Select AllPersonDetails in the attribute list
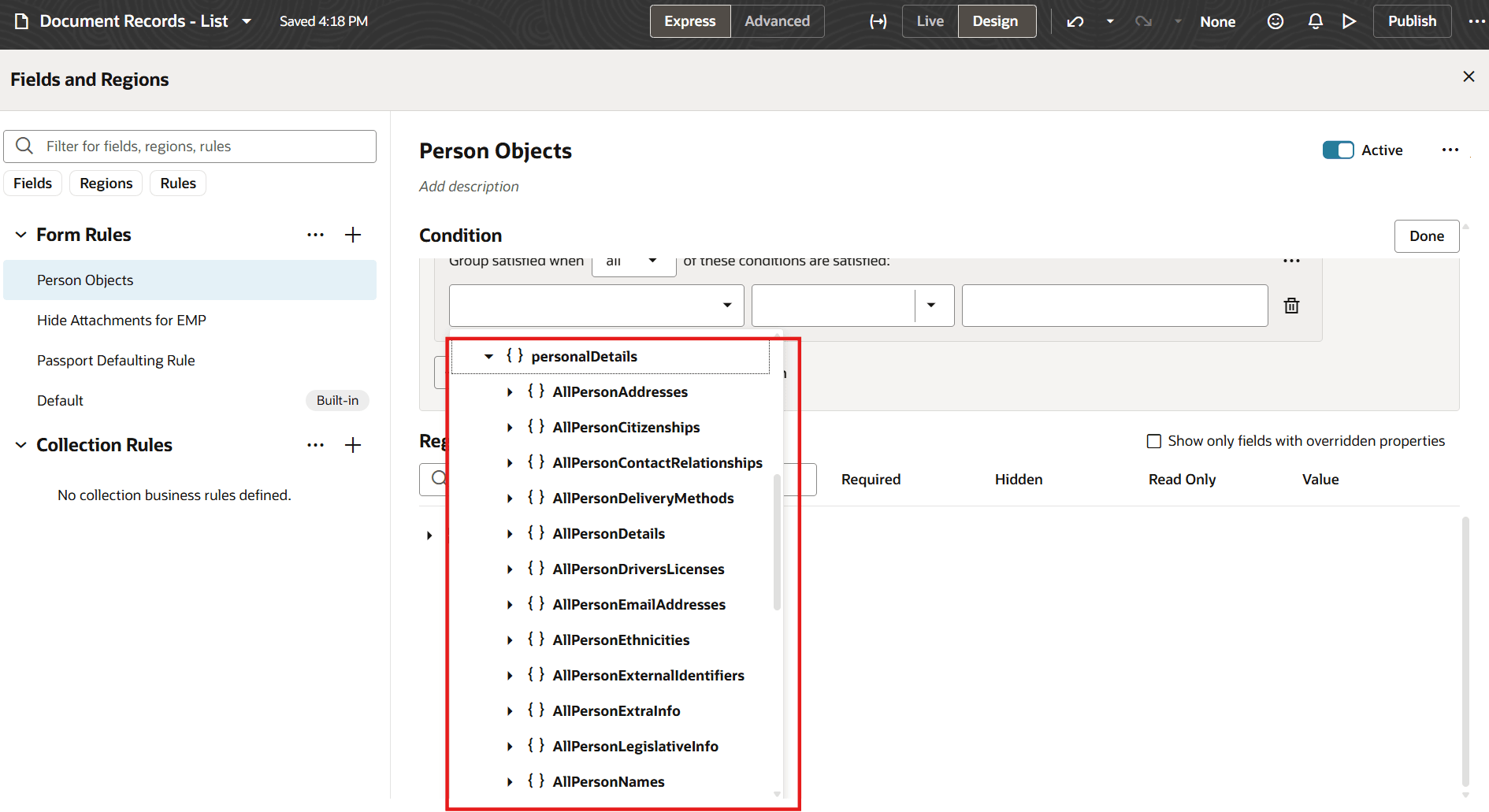This screenshot has width=1489, height=812. [608, 534]
